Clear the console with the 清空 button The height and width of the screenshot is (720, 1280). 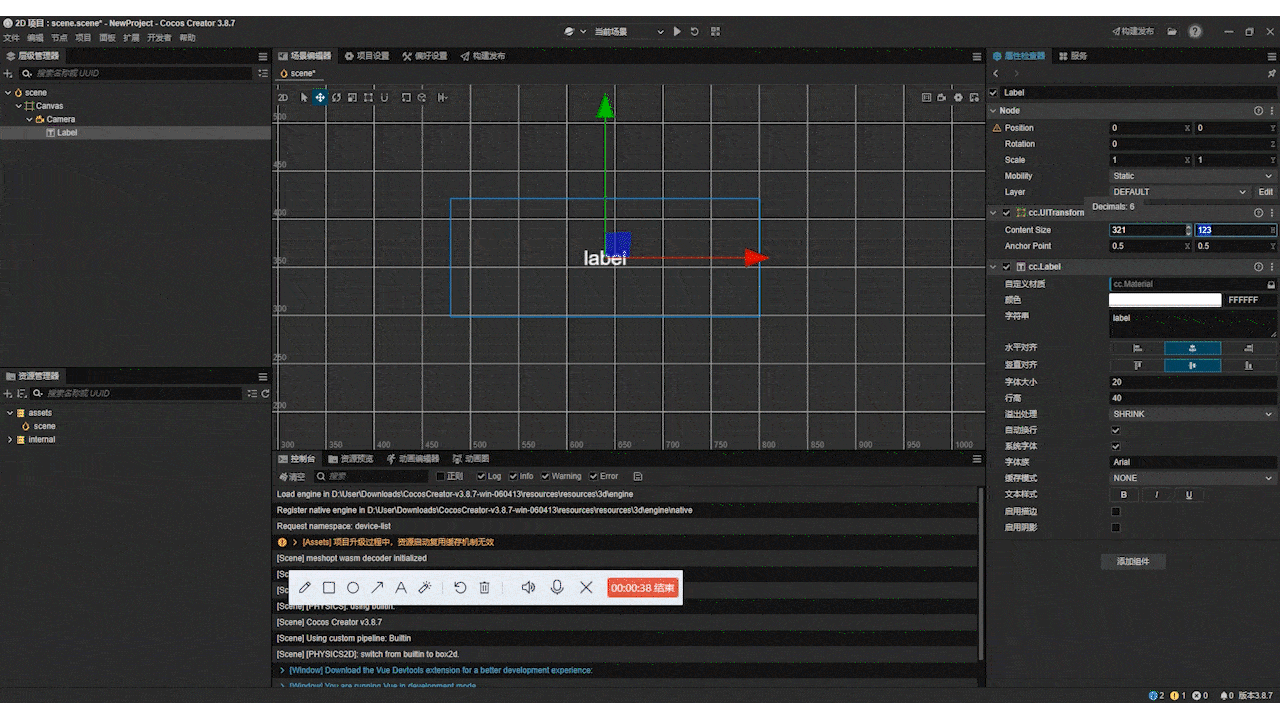pyautogui.click(x=291, y=477)
